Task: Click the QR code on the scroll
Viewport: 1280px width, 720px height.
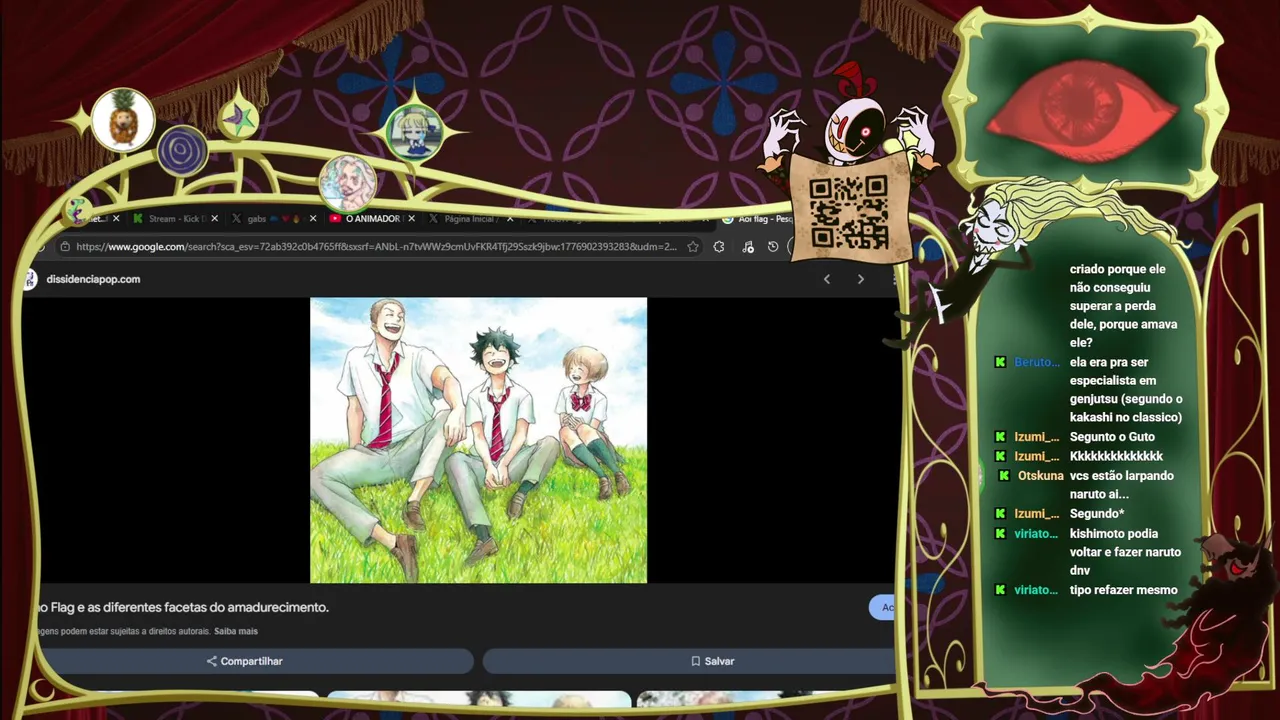Action: (848, 211)
